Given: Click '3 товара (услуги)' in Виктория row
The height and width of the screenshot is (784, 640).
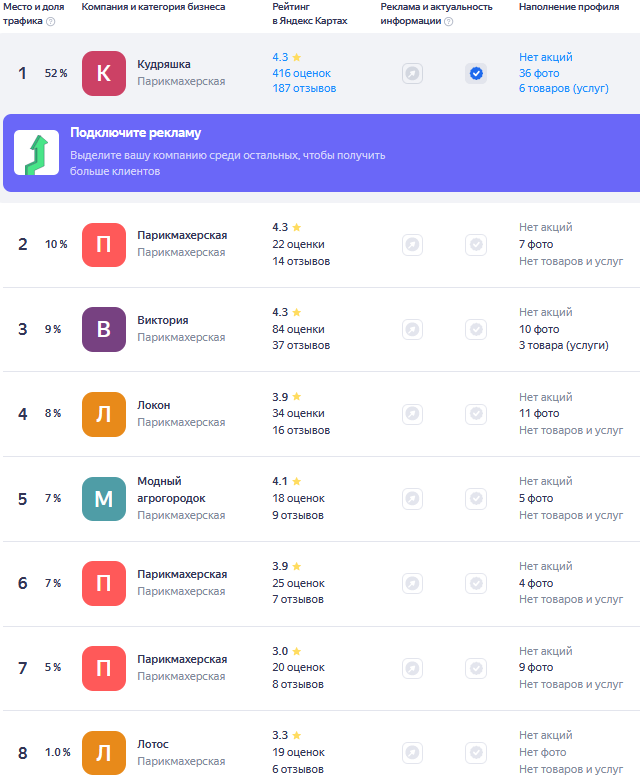Looking at the screenshot, I should coord(564,346).
